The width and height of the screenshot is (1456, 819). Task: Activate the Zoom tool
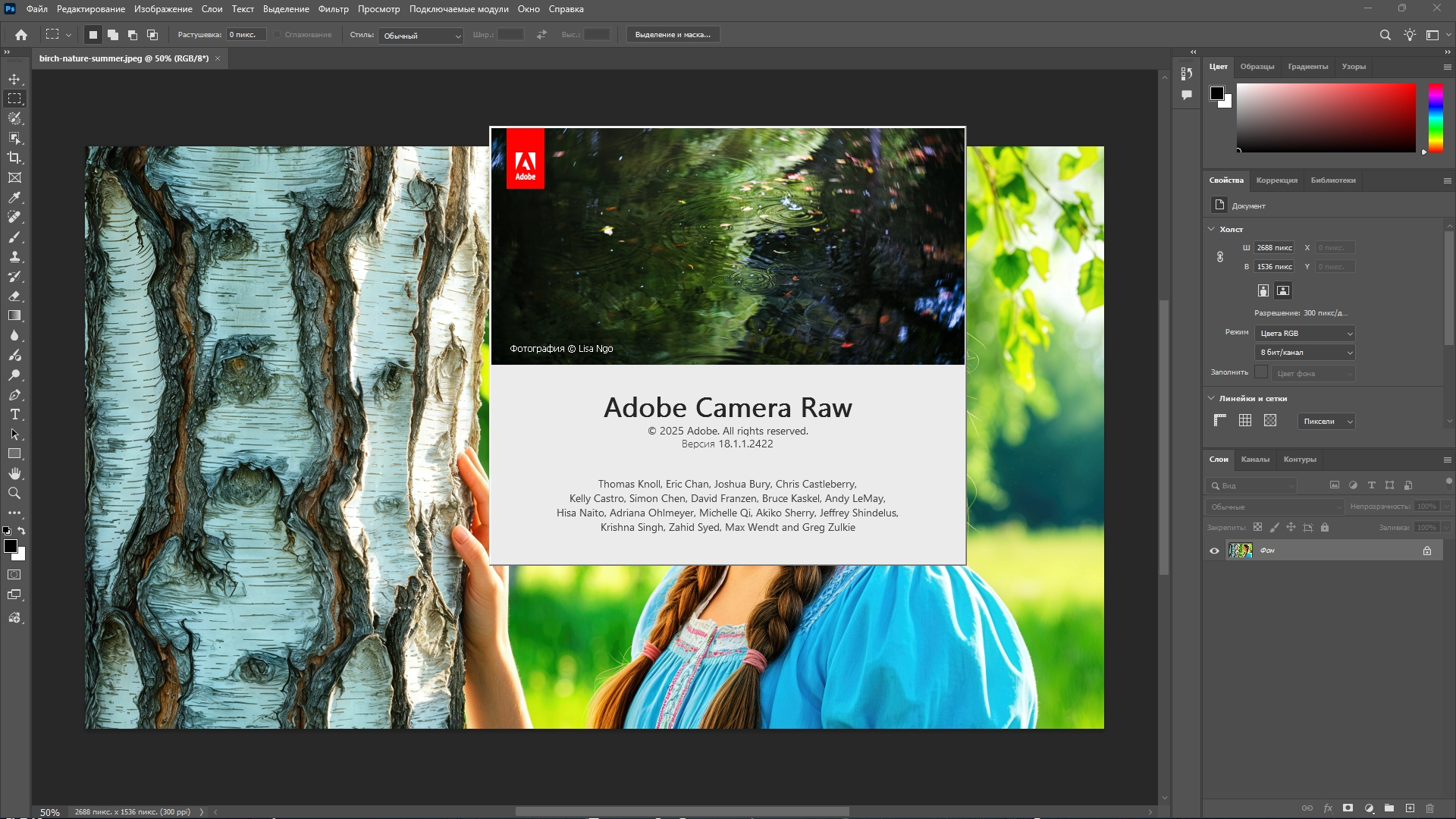click(14, 493)
